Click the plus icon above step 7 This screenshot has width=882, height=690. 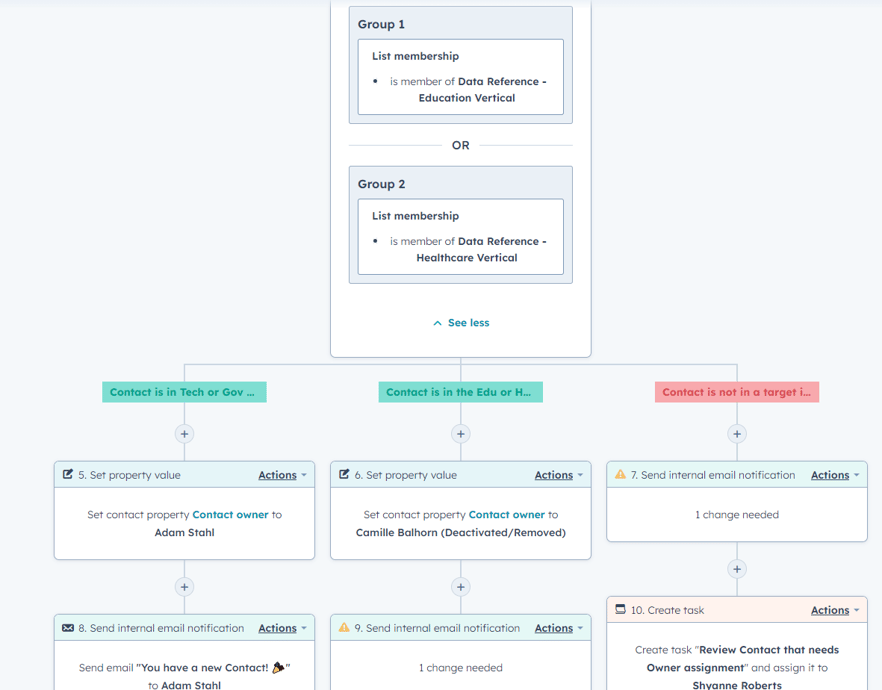[737, 434]
